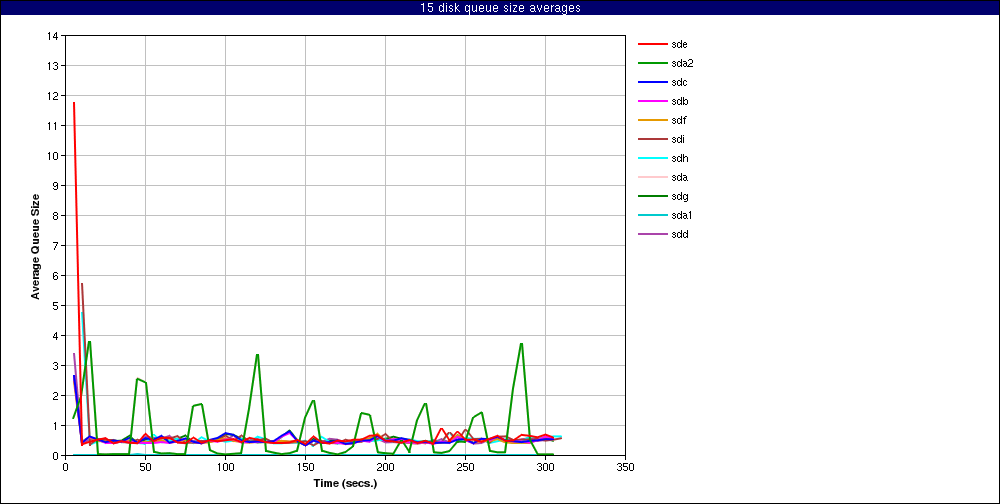Click the sdd legend label
Image resolution: width=1000 pixels, height=504 pixels.
(x=679, y=235)
